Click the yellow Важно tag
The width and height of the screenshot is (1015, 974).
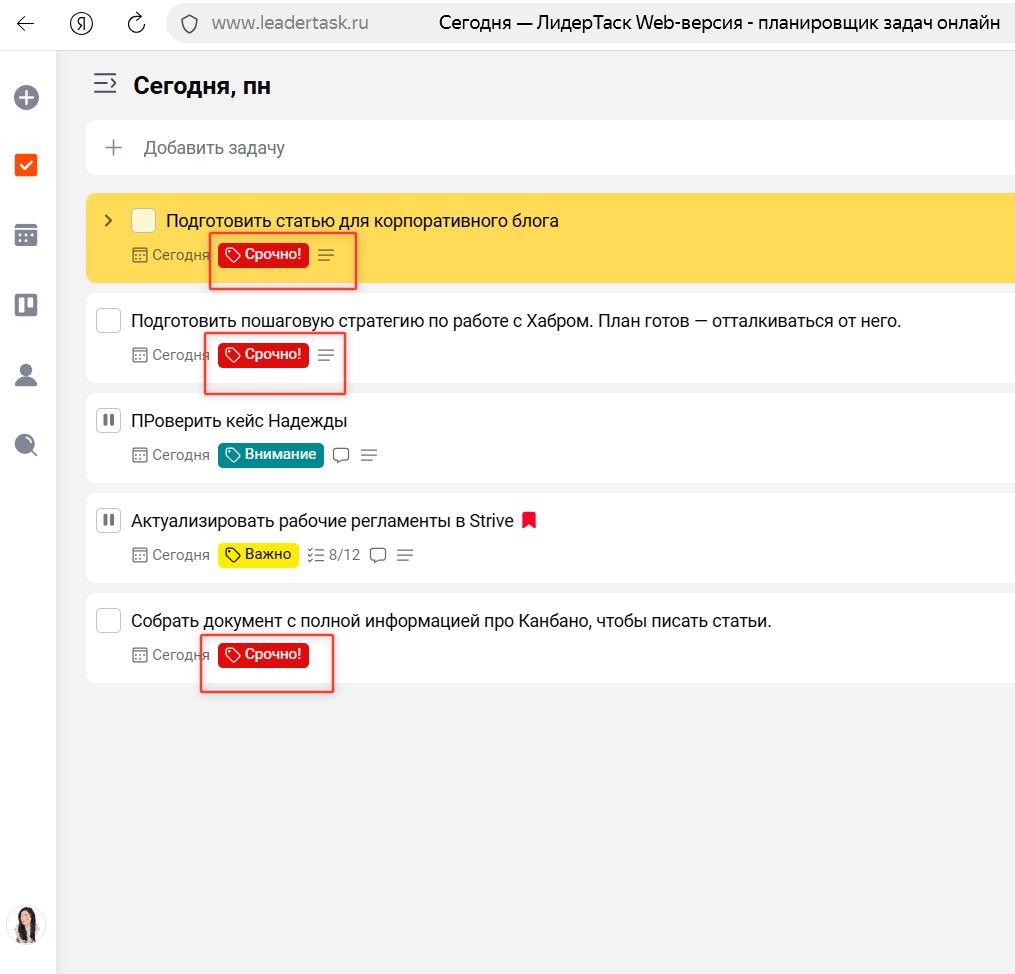pos(258,555)
